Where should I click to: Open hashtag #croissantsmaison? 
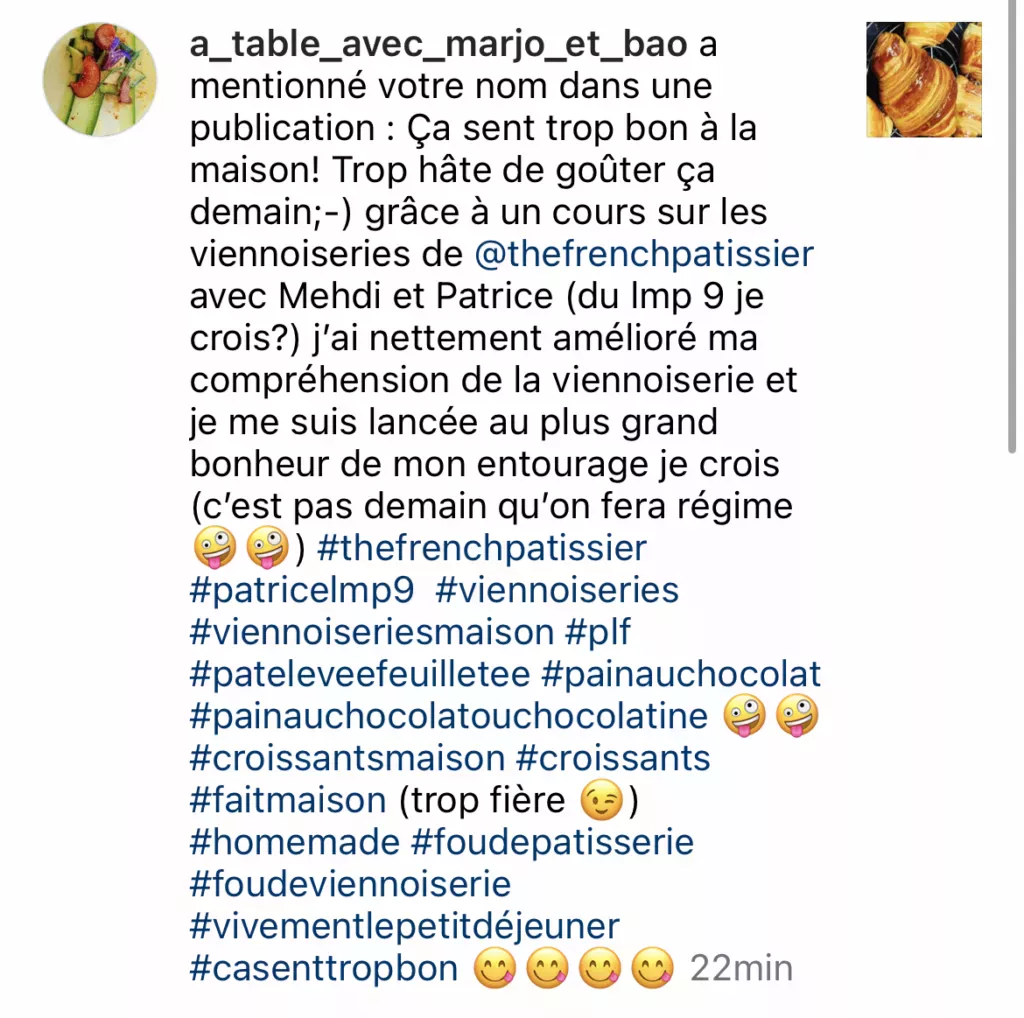tap(347, 758)
